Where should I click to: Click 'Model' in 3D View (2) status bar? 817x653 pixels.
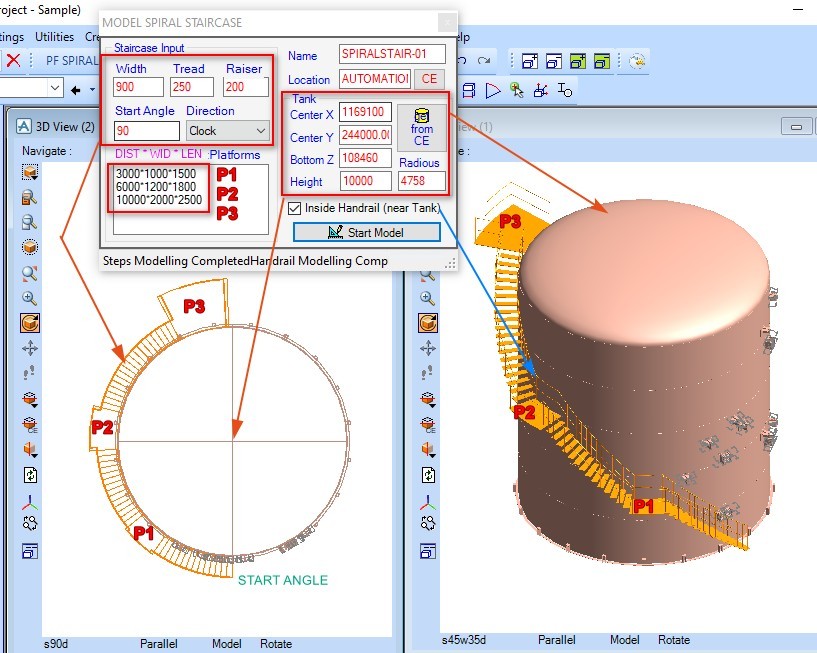tap(227, 644)
